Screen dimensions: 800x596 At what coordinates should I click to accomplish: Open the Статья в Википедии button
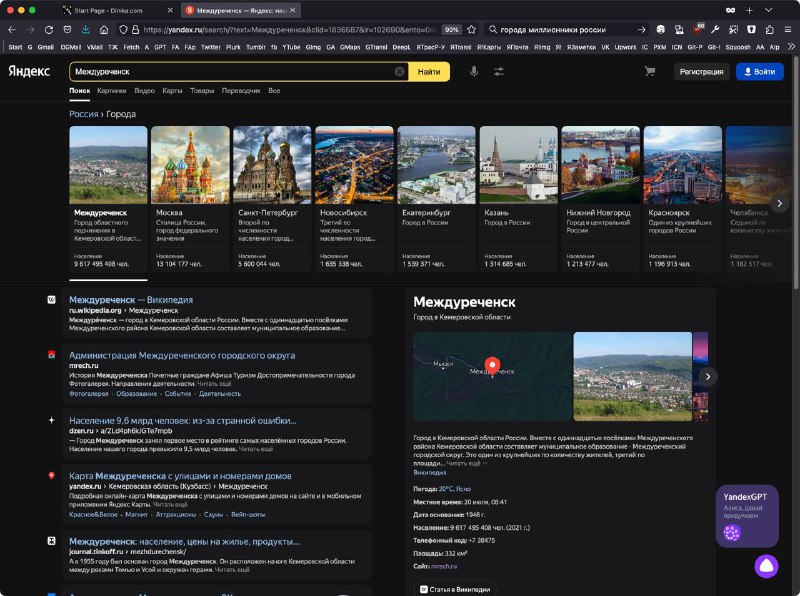(455, 589)
